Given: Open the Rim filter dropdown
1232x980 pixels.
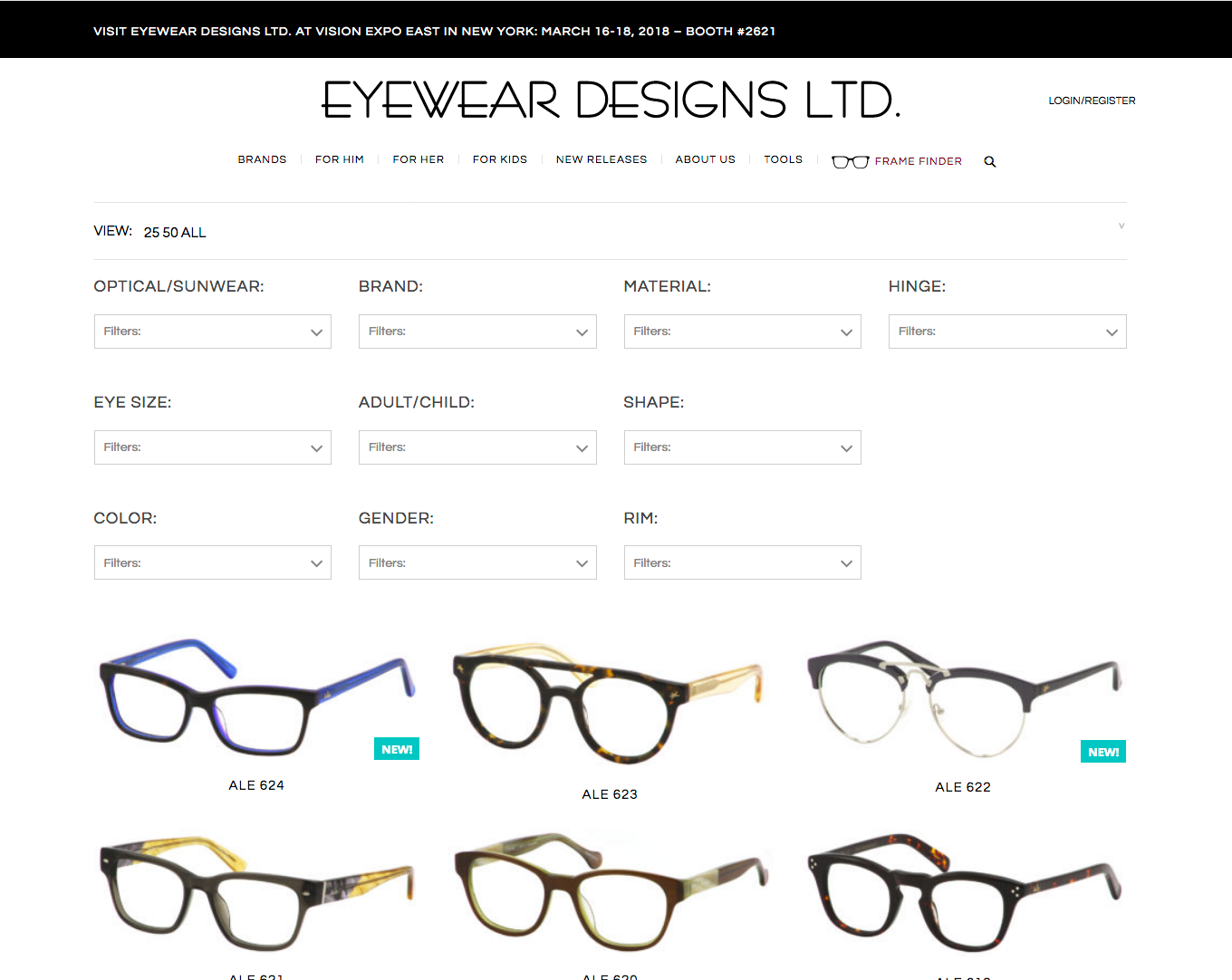Looking at the screenshot, I should click(743, 562).
